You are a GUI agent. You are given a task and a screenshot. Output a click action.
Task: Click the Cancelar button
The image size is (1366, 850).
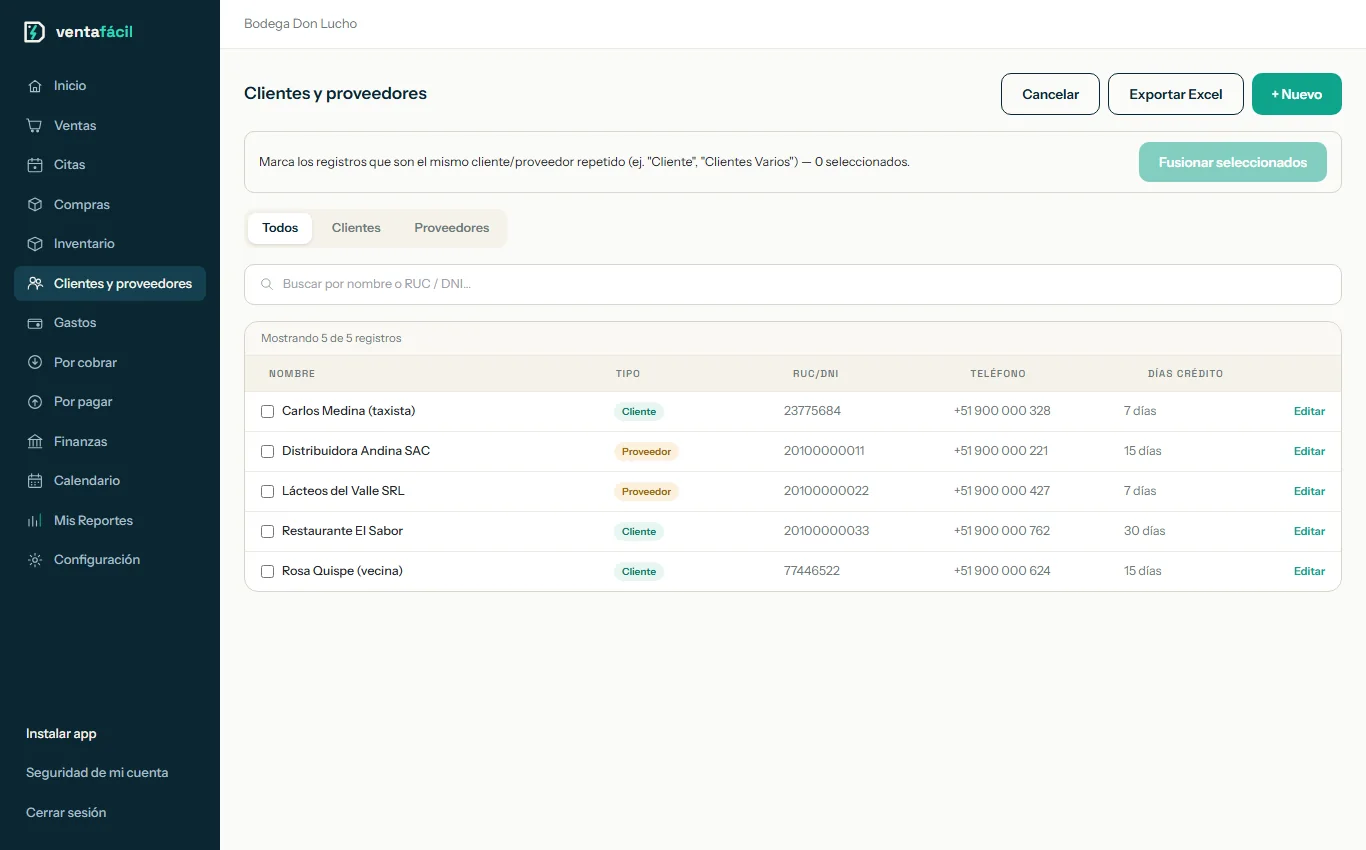pos(1050,94)
